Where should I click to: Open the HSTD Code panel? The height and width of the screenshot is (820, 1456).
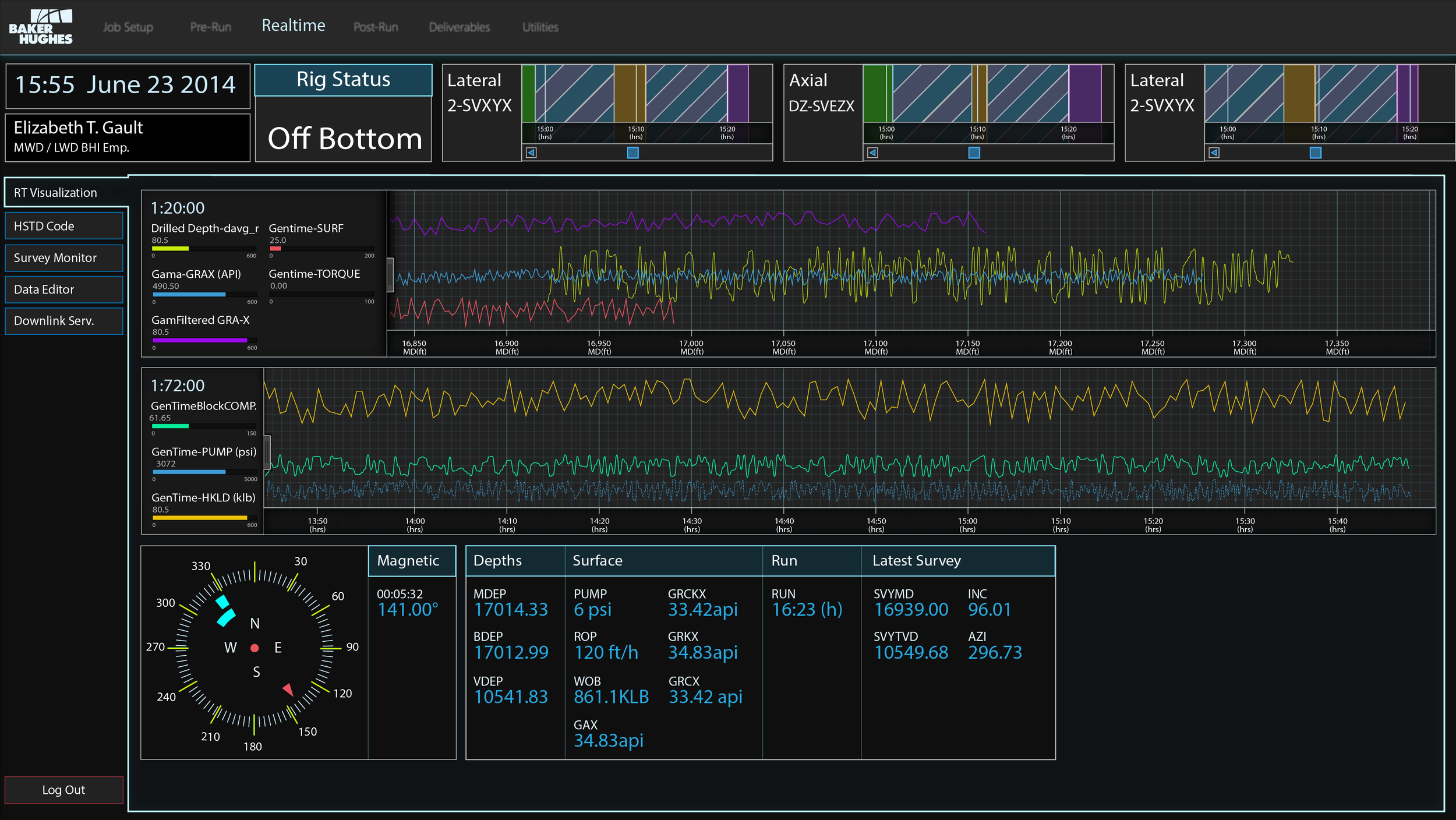coord(64,225)
